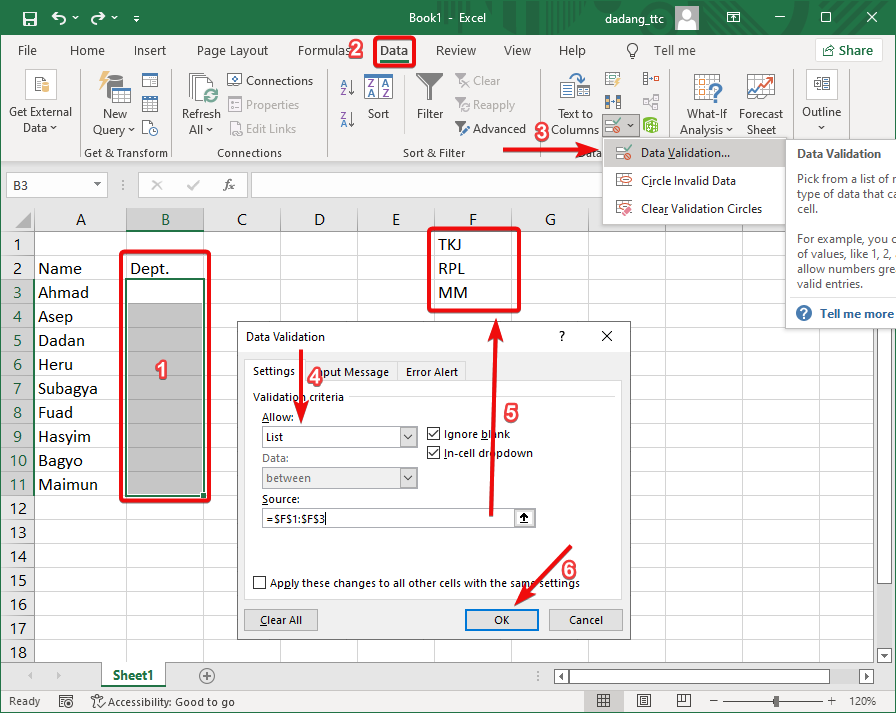Uncheck the In-cell dropdown checkbox

[x=434, y=453]
